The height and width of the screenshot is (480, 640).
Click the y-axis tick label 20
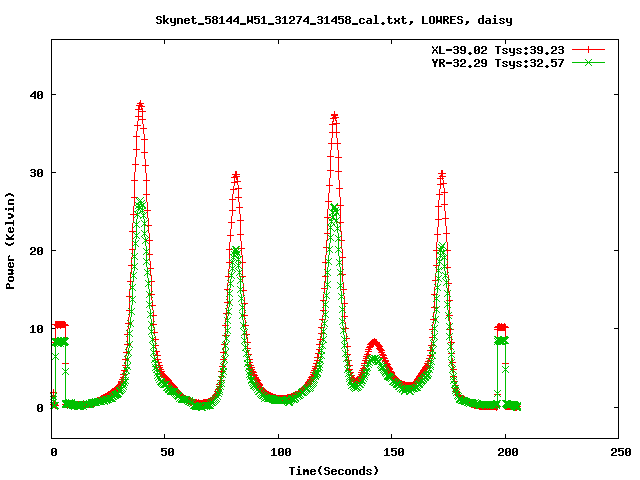[x=36, y=251]
